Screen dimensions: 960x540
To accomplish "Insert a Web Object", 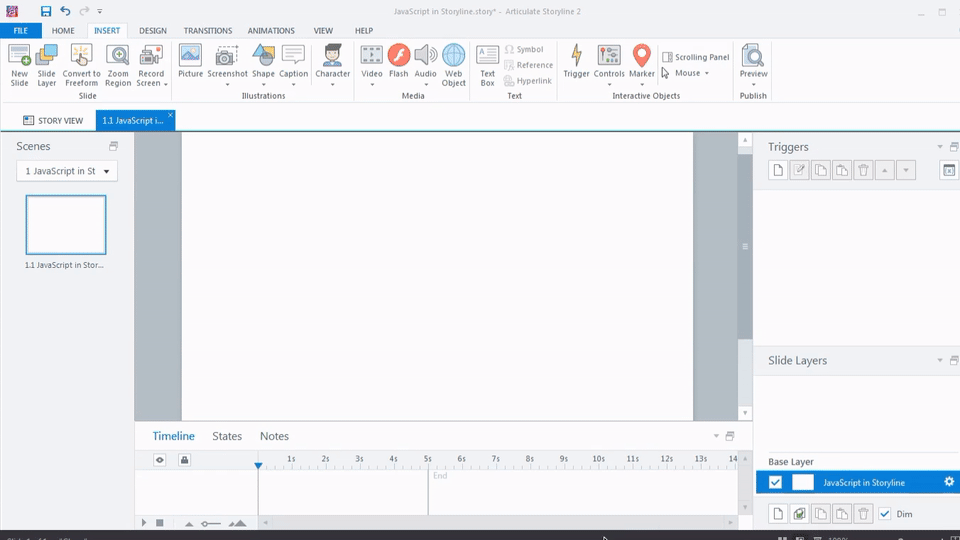I will coord(454,65).
